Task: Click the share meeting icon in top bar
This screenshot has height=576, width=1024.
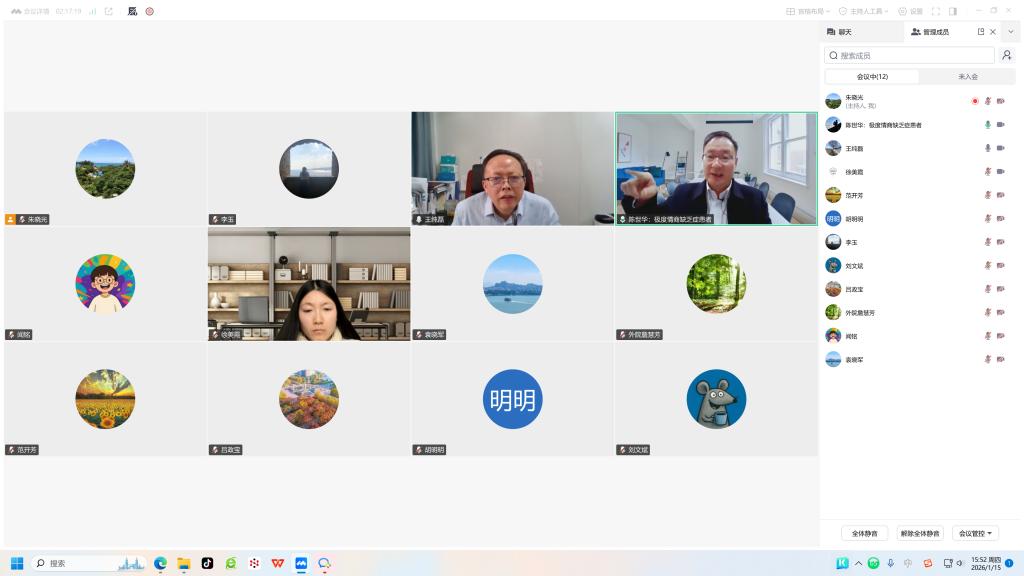Action: tap(109, 11)
